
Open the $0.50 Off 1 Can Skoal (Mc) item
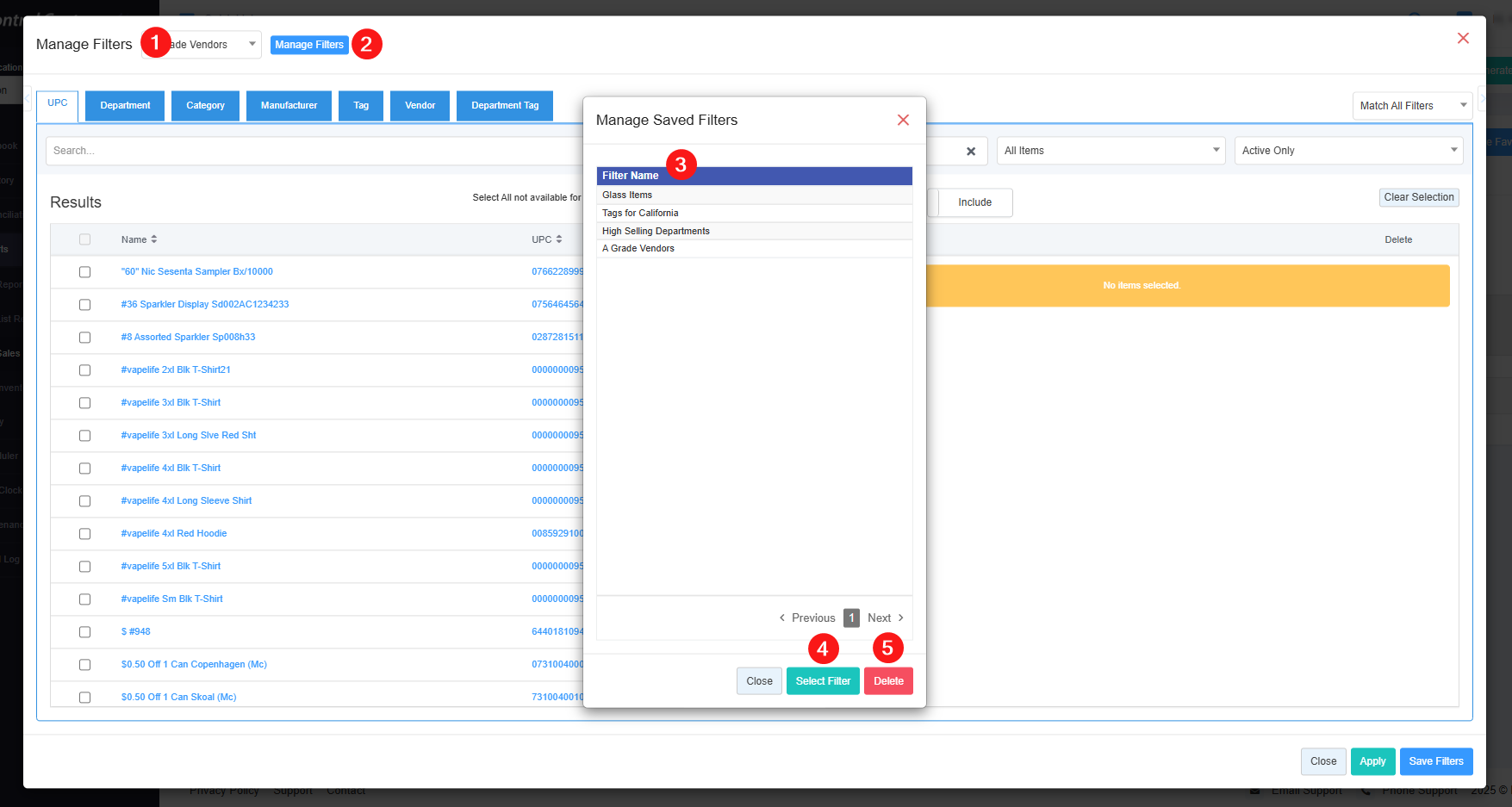click(178, 698)
